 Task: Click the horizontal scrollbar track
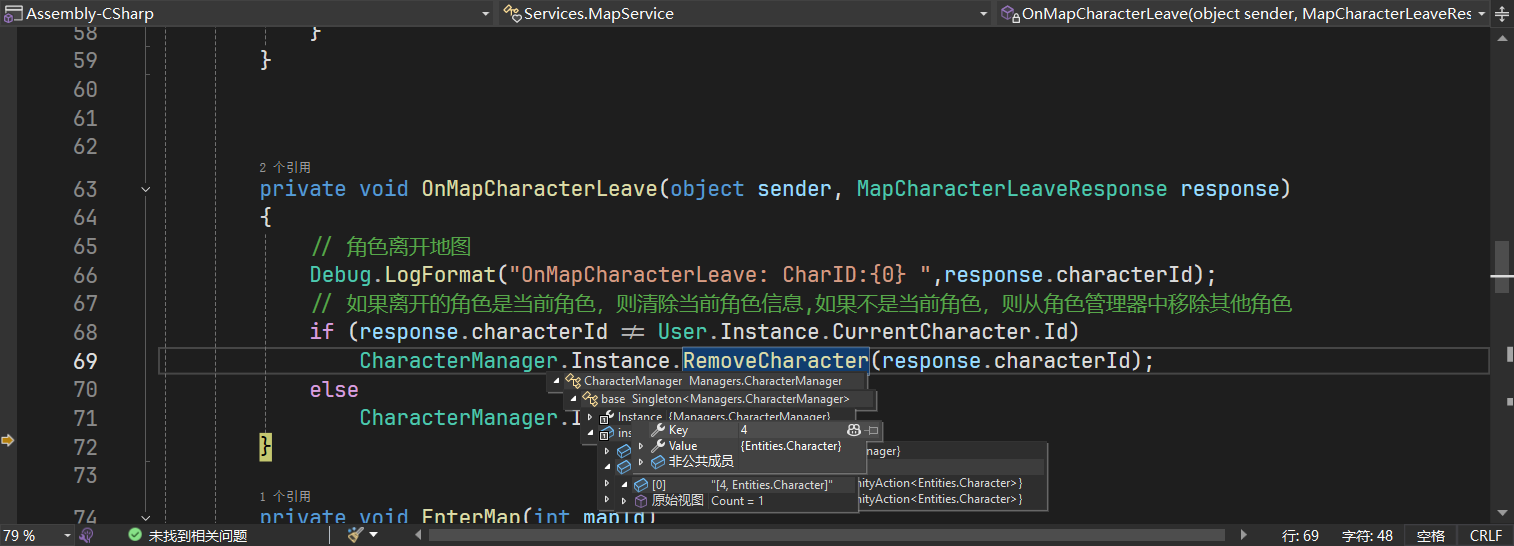tap(800, 535)
